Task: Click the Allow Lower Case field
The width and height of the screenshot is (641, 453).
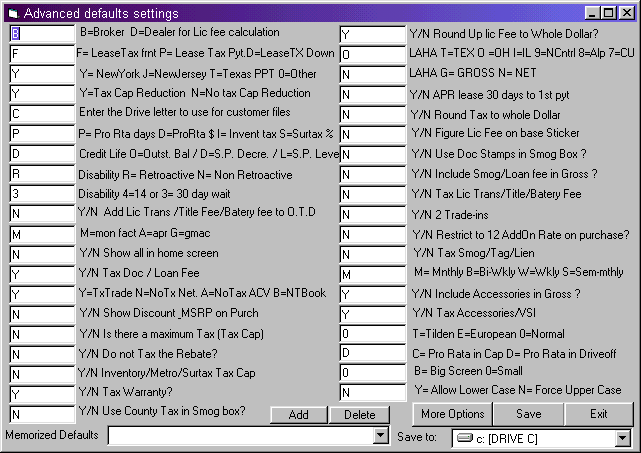Action: pyautogui.click(x=371, y=392)
